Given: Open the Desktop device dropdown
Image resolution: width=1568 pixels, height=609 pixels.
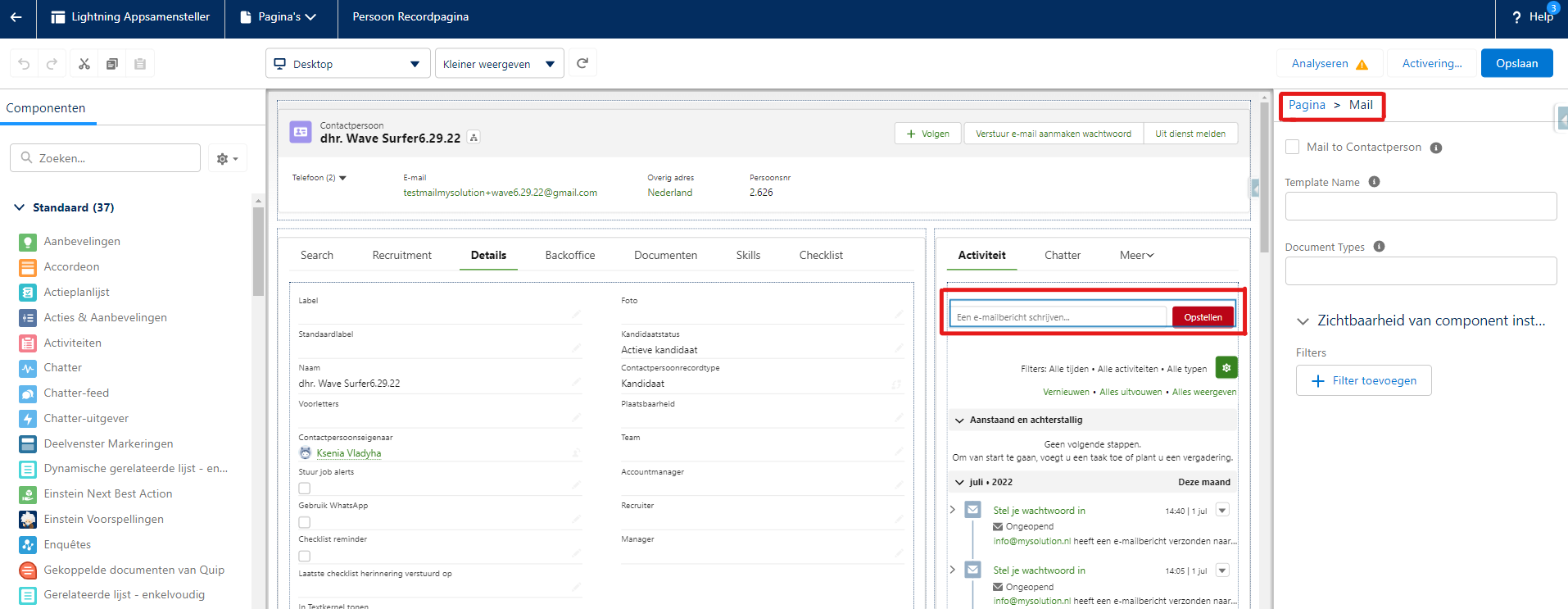Looking at the screenshot, I should [348, 64].
